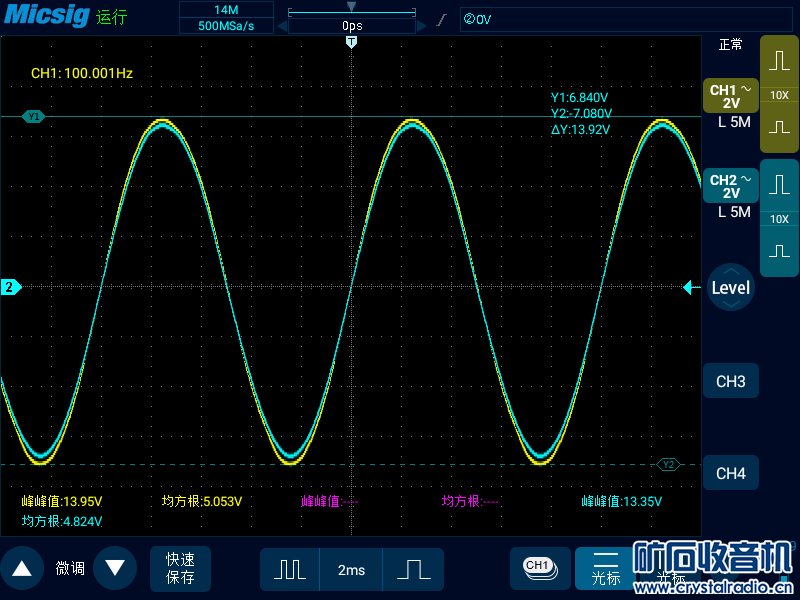Screen dimensions: 800x600
Task: Tap the Micsig logo
Action: pos(46,15)
